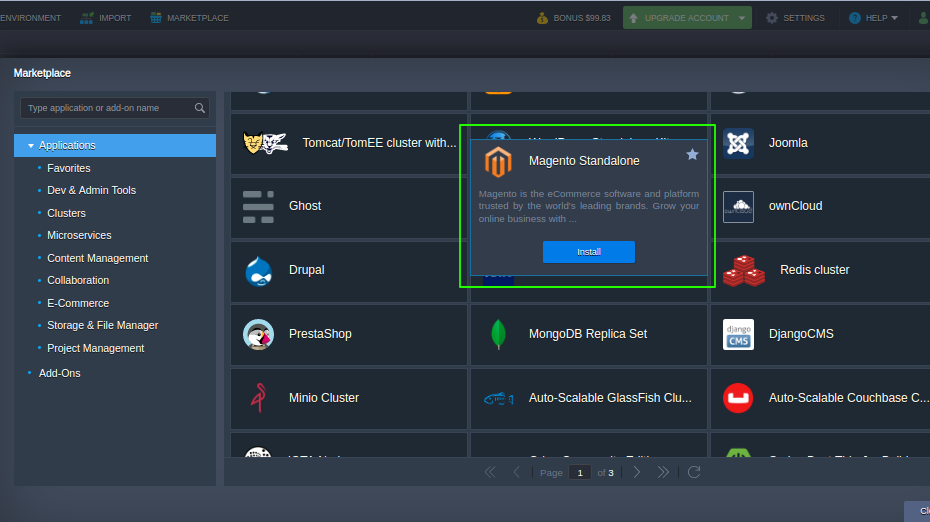Click the Joomla app icon
The height and width of the screenshot is (522, 930).
[x=738, y=143]
